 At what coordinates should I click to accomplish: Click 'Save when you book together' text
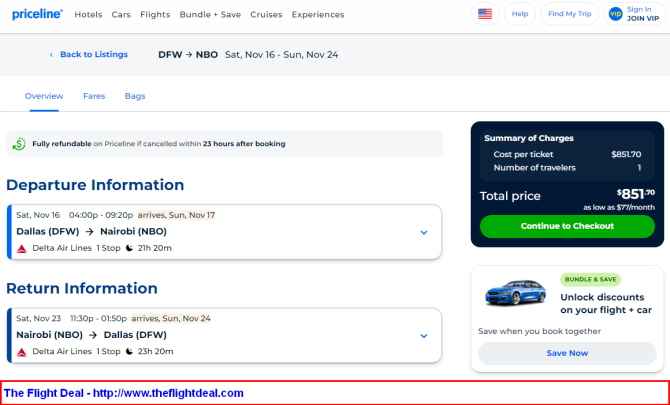[x=539, y=332]
